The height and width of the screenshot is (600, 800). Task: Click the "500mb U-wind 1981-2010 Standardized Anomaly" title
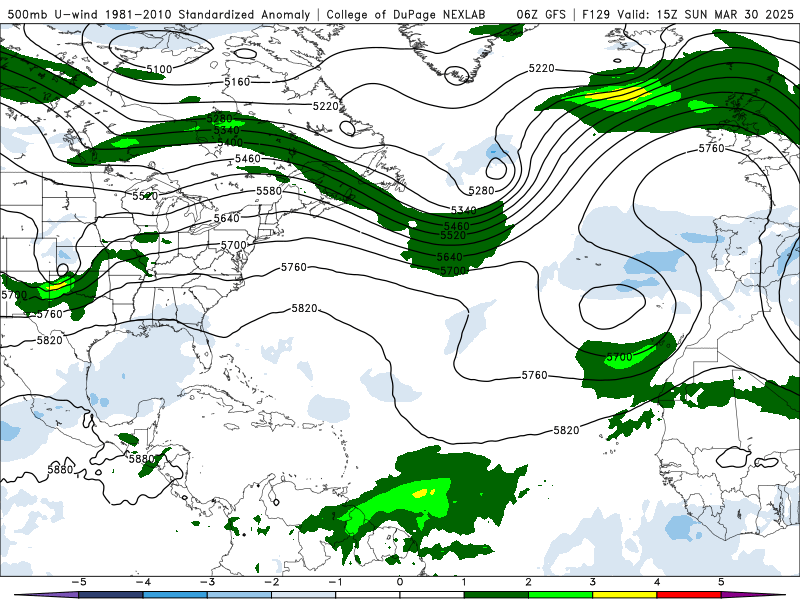point(158,15)
